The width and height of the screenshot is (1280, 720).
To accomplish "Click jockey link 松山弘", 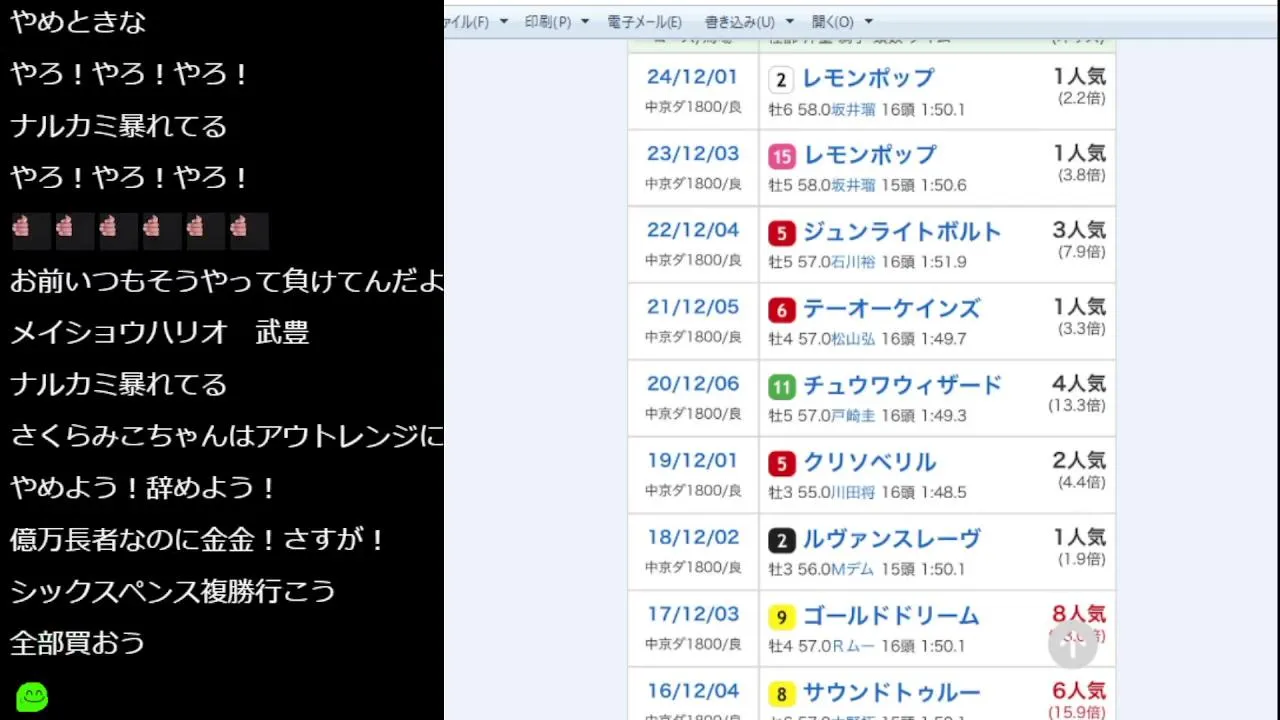I will pos(854,340).
